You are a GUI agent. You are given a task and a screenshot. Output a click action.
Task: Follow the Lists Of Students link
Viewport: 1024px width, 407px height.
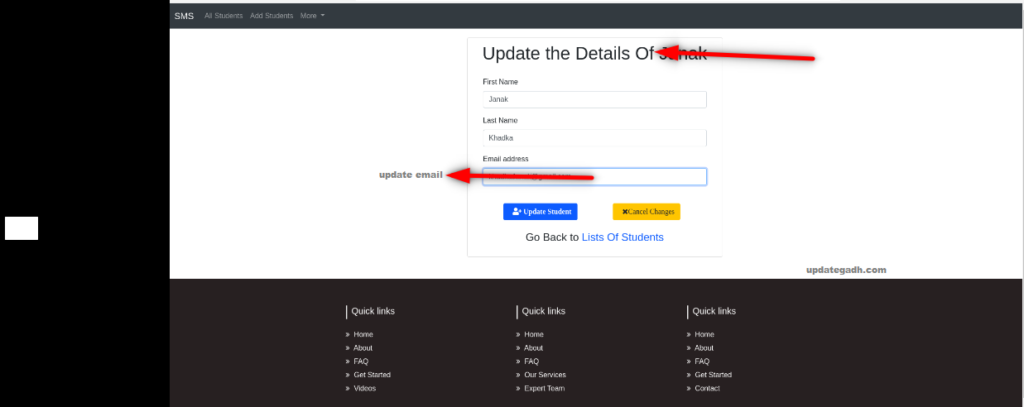coord(622,238)
